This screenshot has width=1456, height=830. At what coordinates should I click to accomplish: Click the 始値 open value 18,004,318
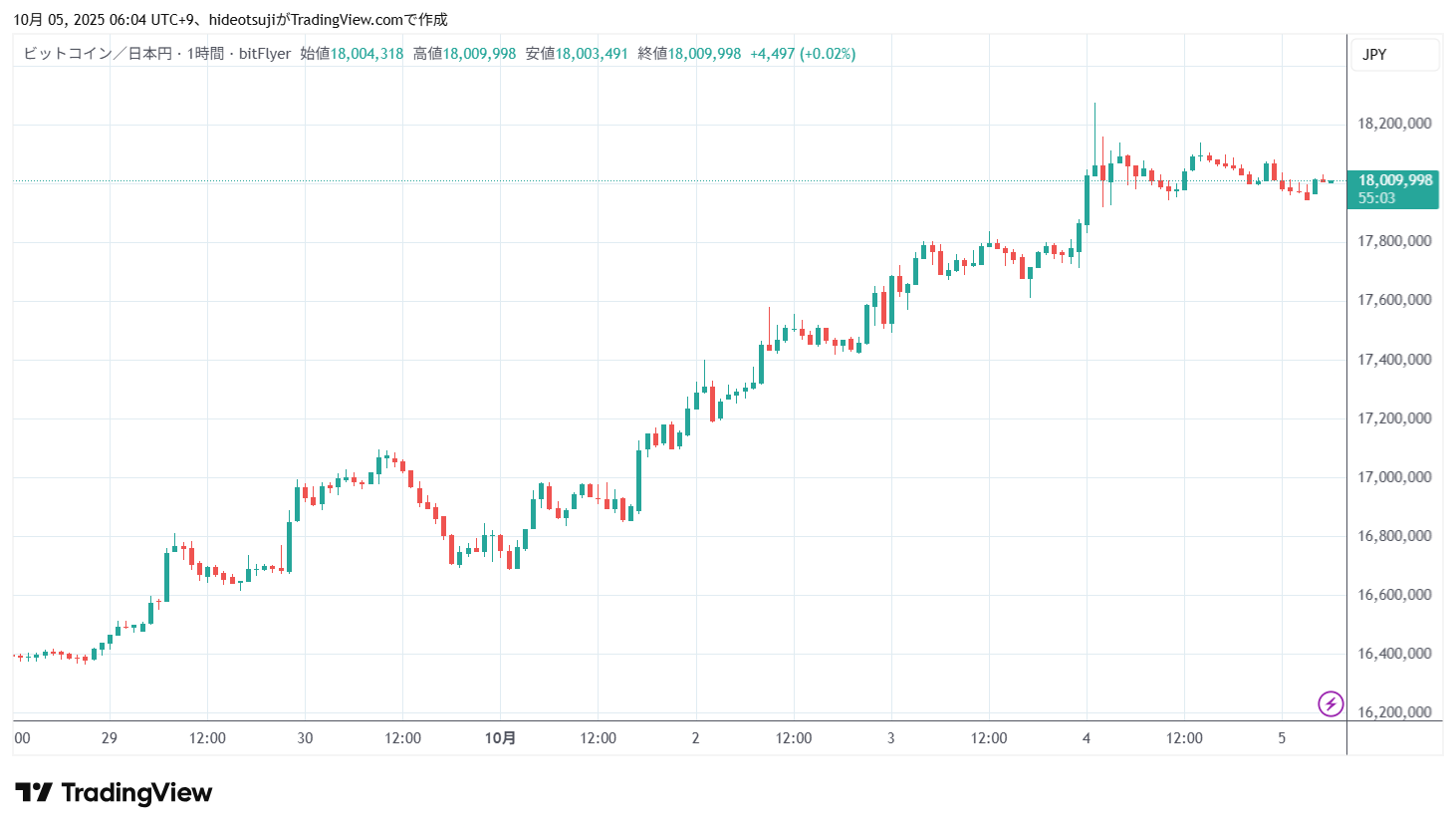tap(366, 54)
